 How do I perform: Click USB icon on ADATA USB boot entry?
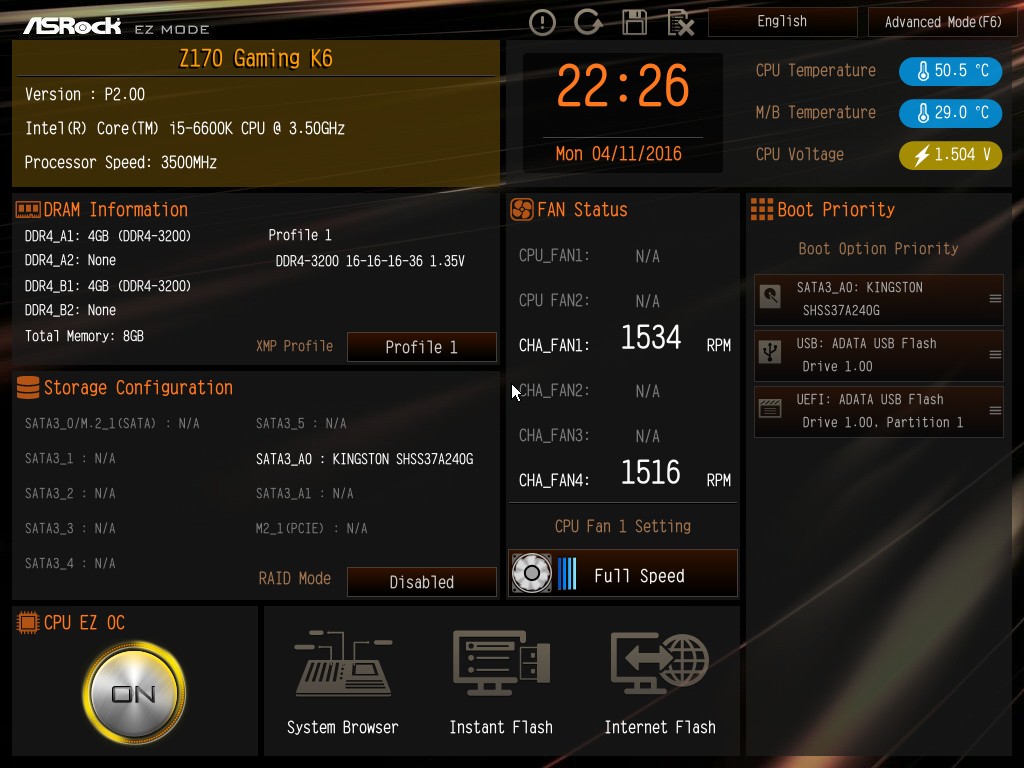point(771,353)
